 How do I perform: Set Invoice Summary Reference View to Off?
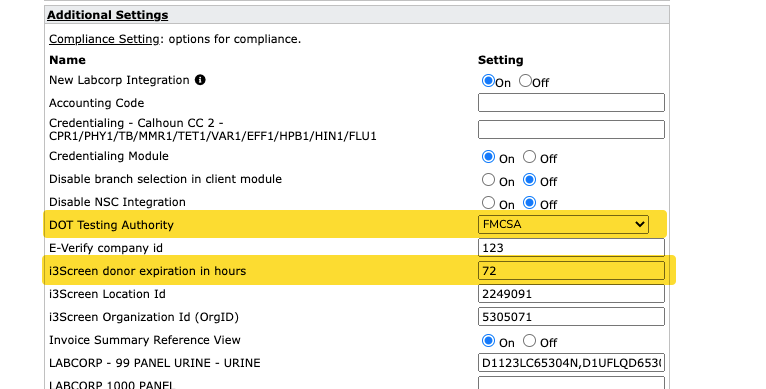tap(529, 341)
